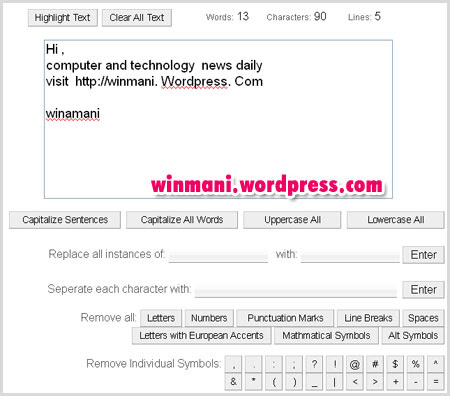Click the period symbol removal button
This screenshot has height=396, width=450.
pos(254,364)
